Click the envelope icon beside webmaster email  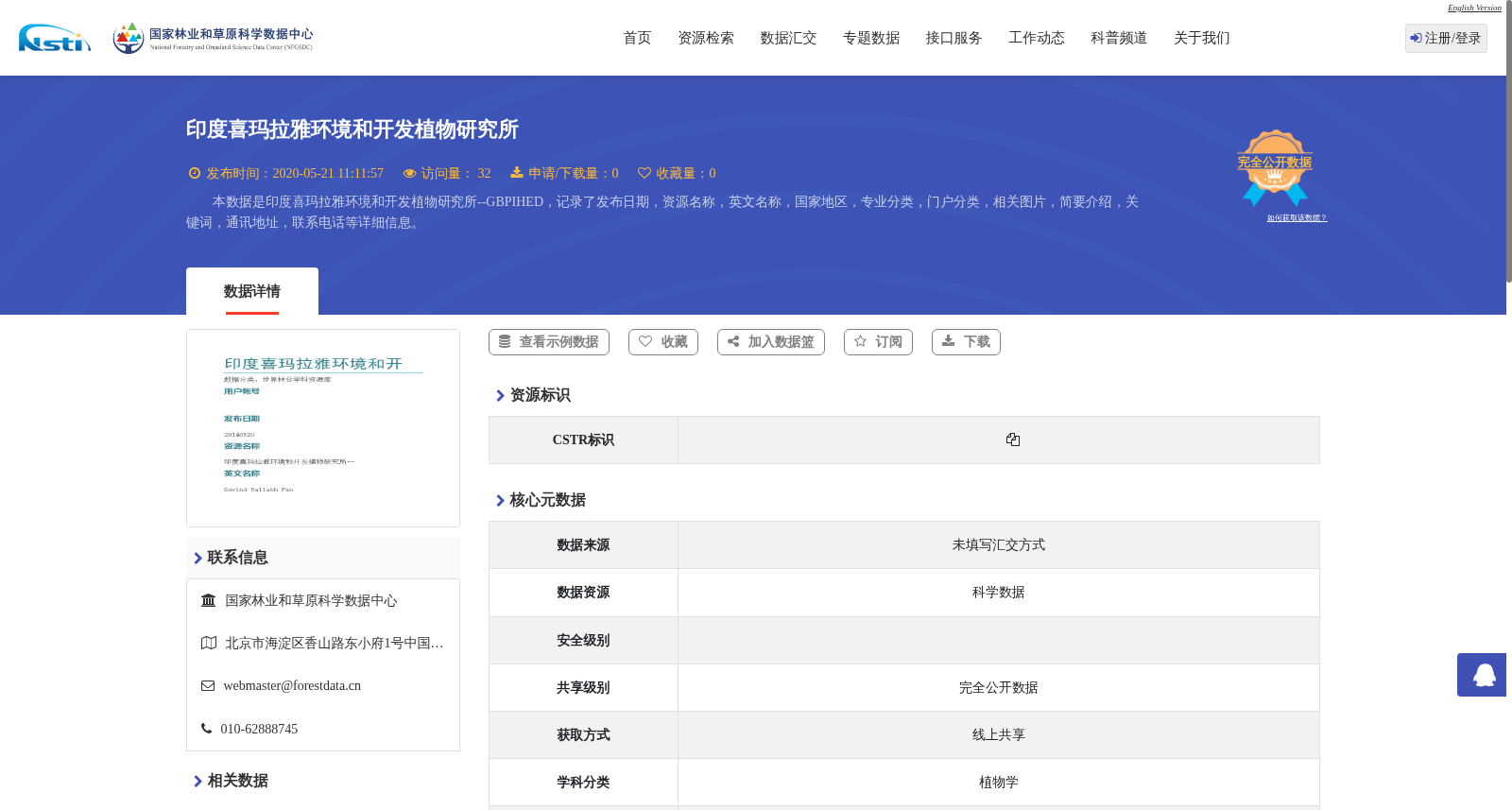[x=208, y=686]
